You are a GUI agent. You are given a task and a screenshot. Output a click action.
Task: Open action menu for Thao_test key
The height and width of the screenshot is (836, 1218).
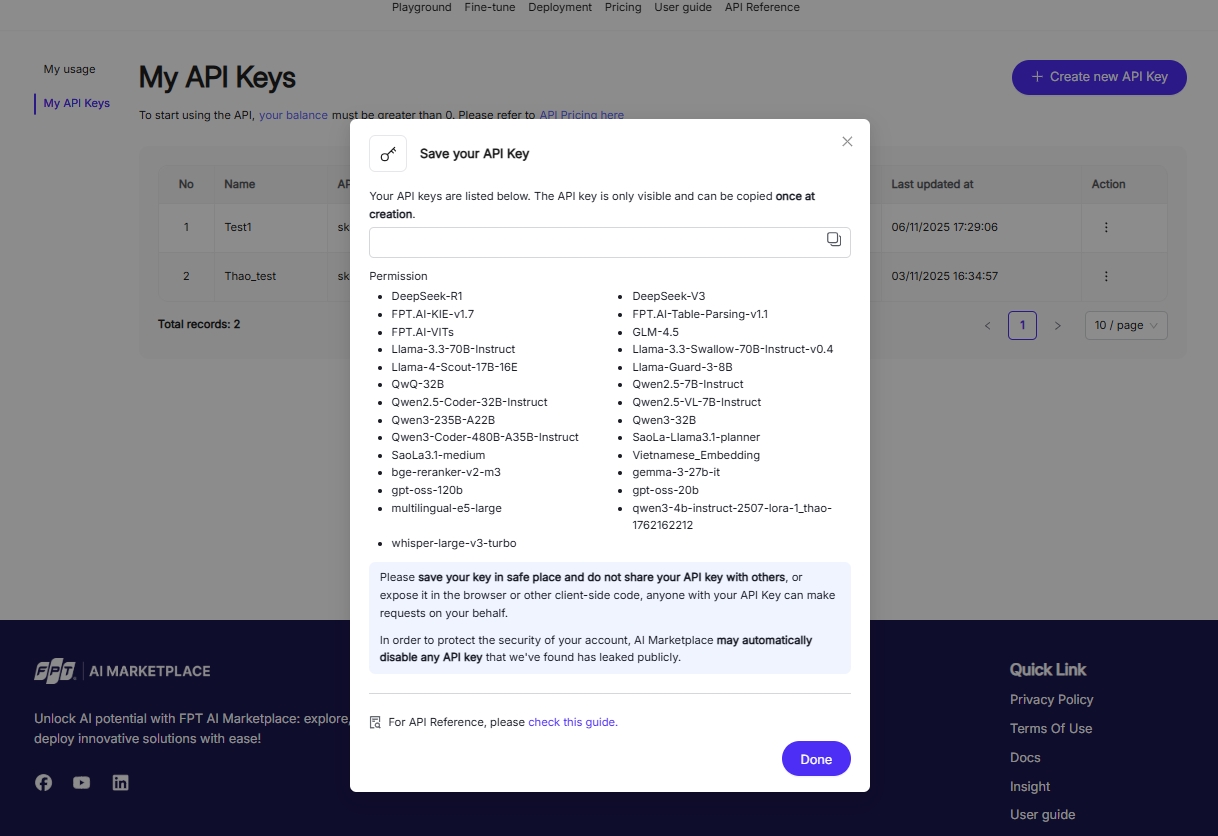pos(1106,276)
